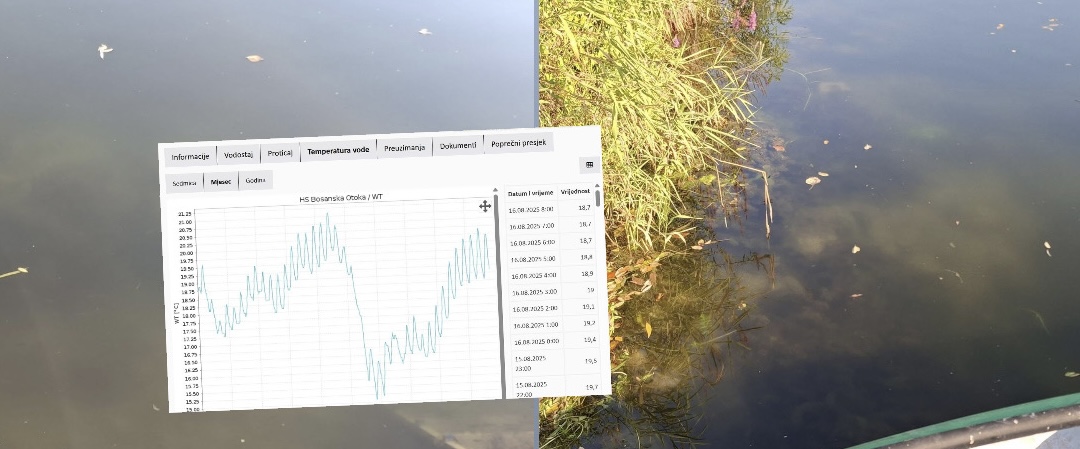Open the Proticaj tab
Image resolution: width=1080 pixels, height=449 pixels.
coord(280,153)
